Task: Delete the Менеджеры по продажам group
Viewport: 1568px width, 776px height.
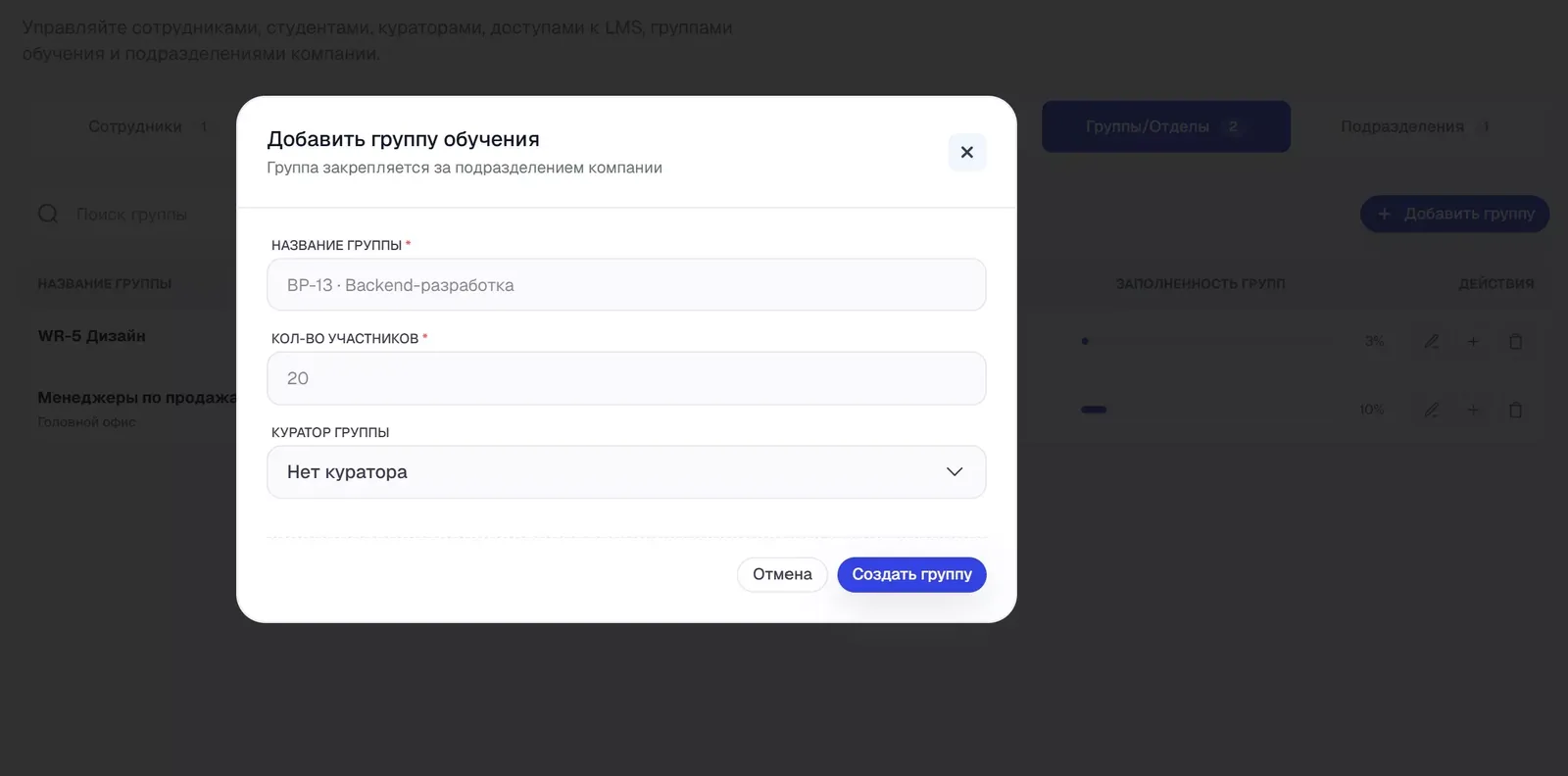Action: 1516,410
